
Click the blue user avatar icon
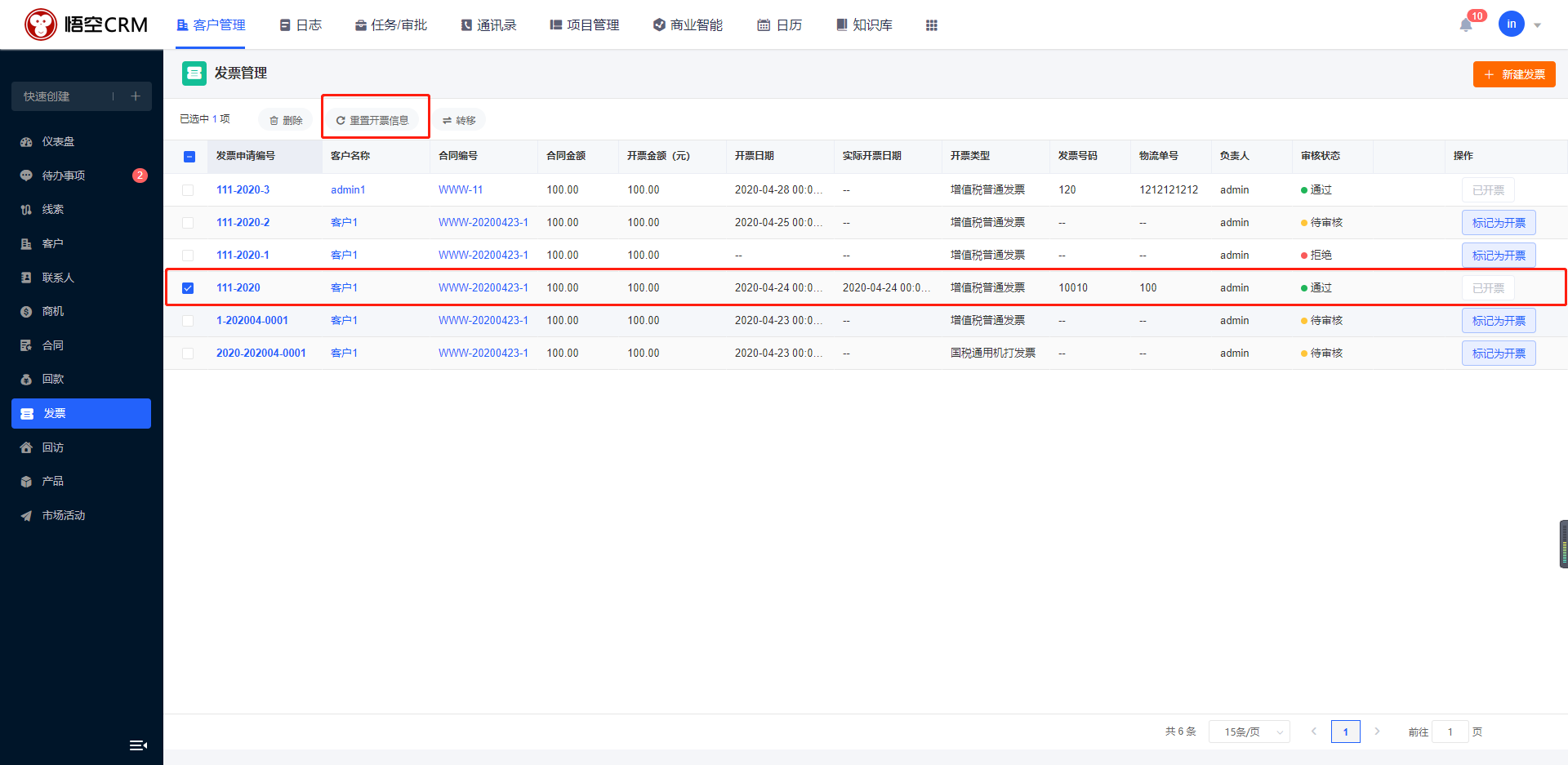pyautogui.click(x=1511, y=24)
